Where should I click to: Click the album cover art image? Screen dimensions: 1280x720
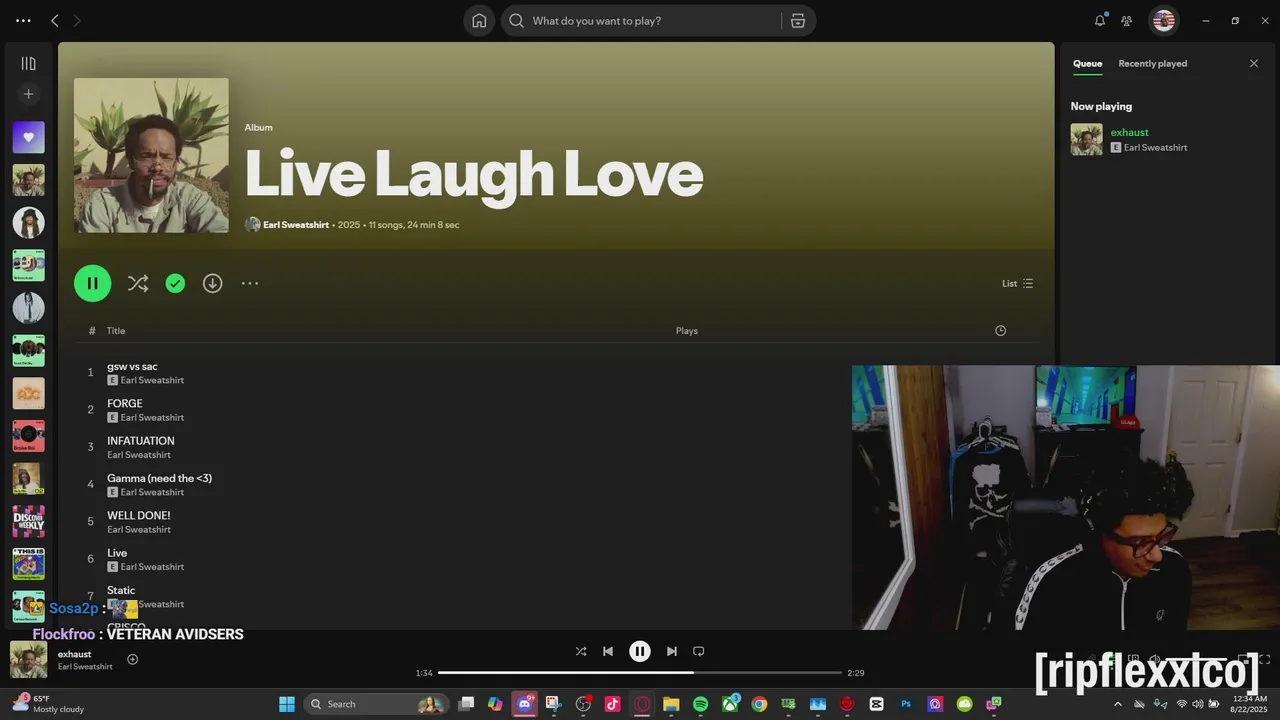click(151, 156)
